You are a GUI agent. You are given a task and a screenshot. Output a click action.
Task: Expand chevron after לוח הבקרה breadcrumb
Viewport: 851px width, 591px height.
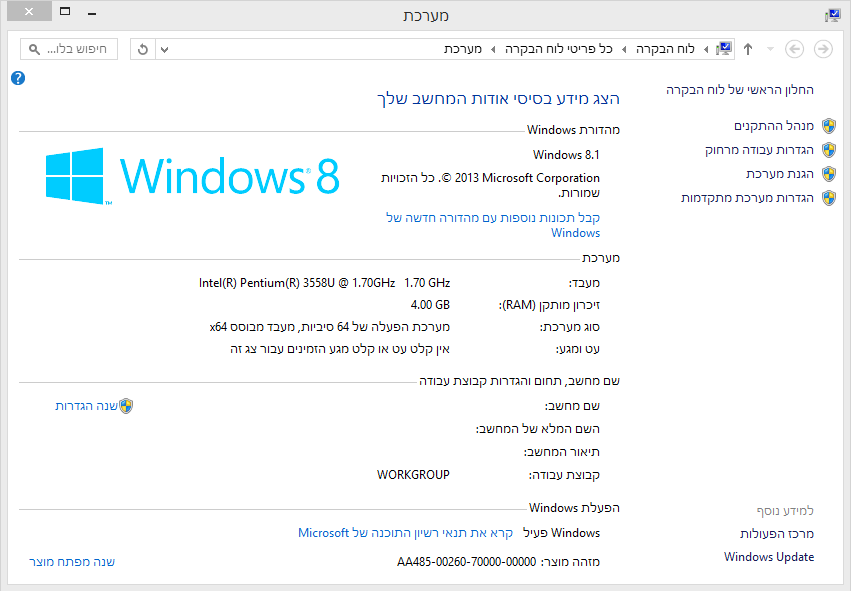point(624,49)
